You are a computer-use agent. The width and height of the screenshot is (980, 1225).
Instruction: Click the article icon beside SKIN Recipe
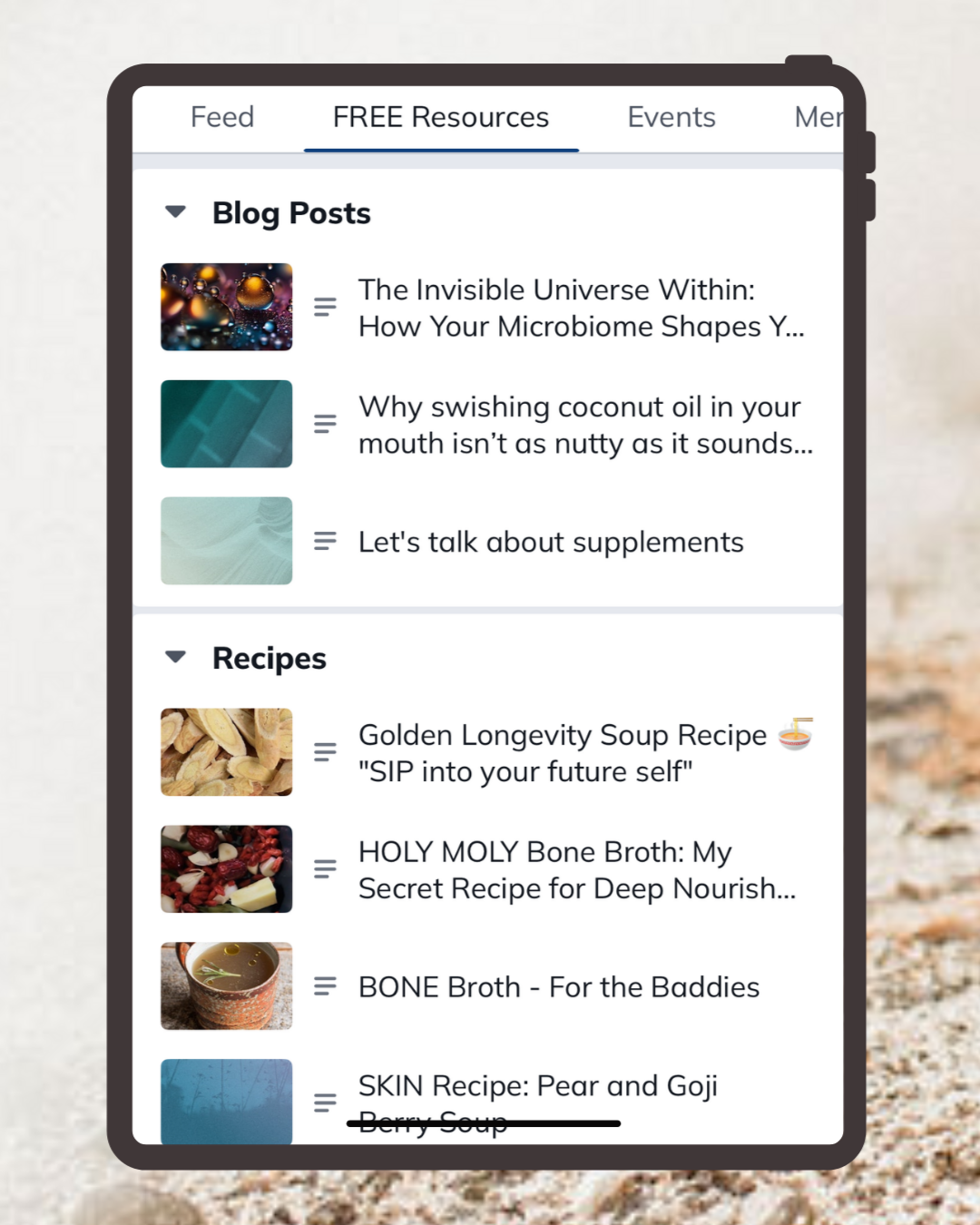click(x=325, y=1102)
